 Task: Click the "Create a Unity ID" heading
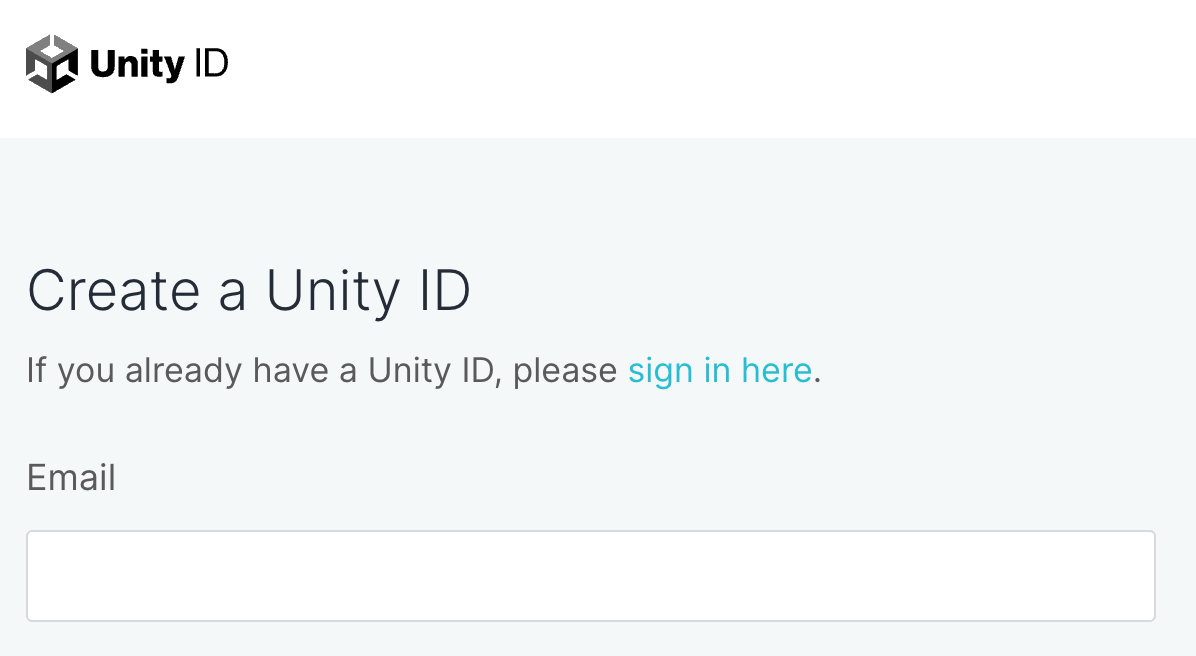pyautogui.click(x=248, y=292)
